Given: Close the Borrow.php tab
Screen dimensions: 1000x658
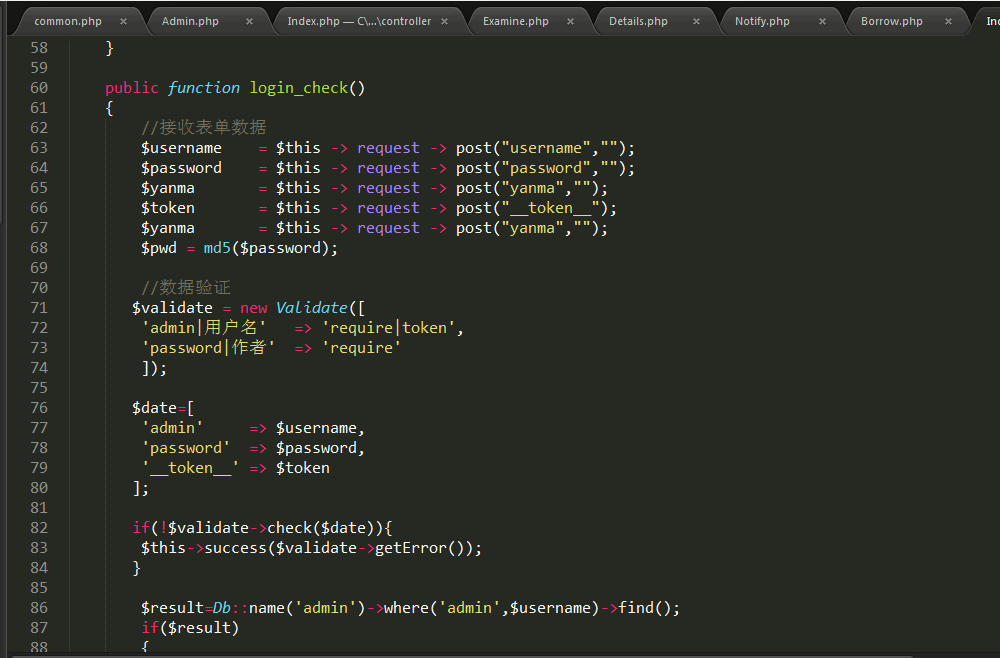Looking at the screenshot, I should pyautogui.click(x=948, y=21).
